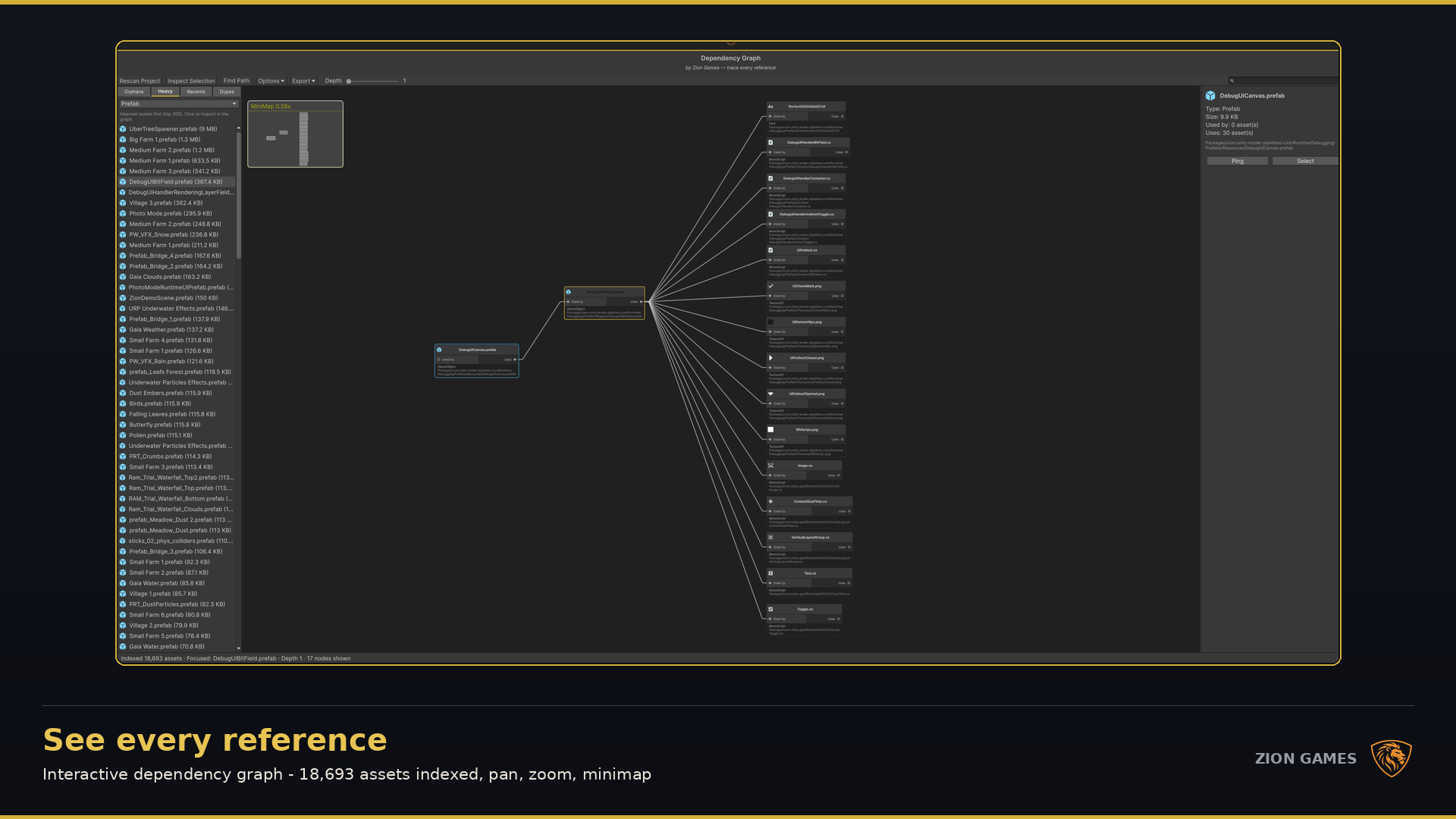This screenshot has width=1456, height=819.
Task: Click the prefab icon on the focused DebugUIBitField node
Action: (x=569, y=292)
